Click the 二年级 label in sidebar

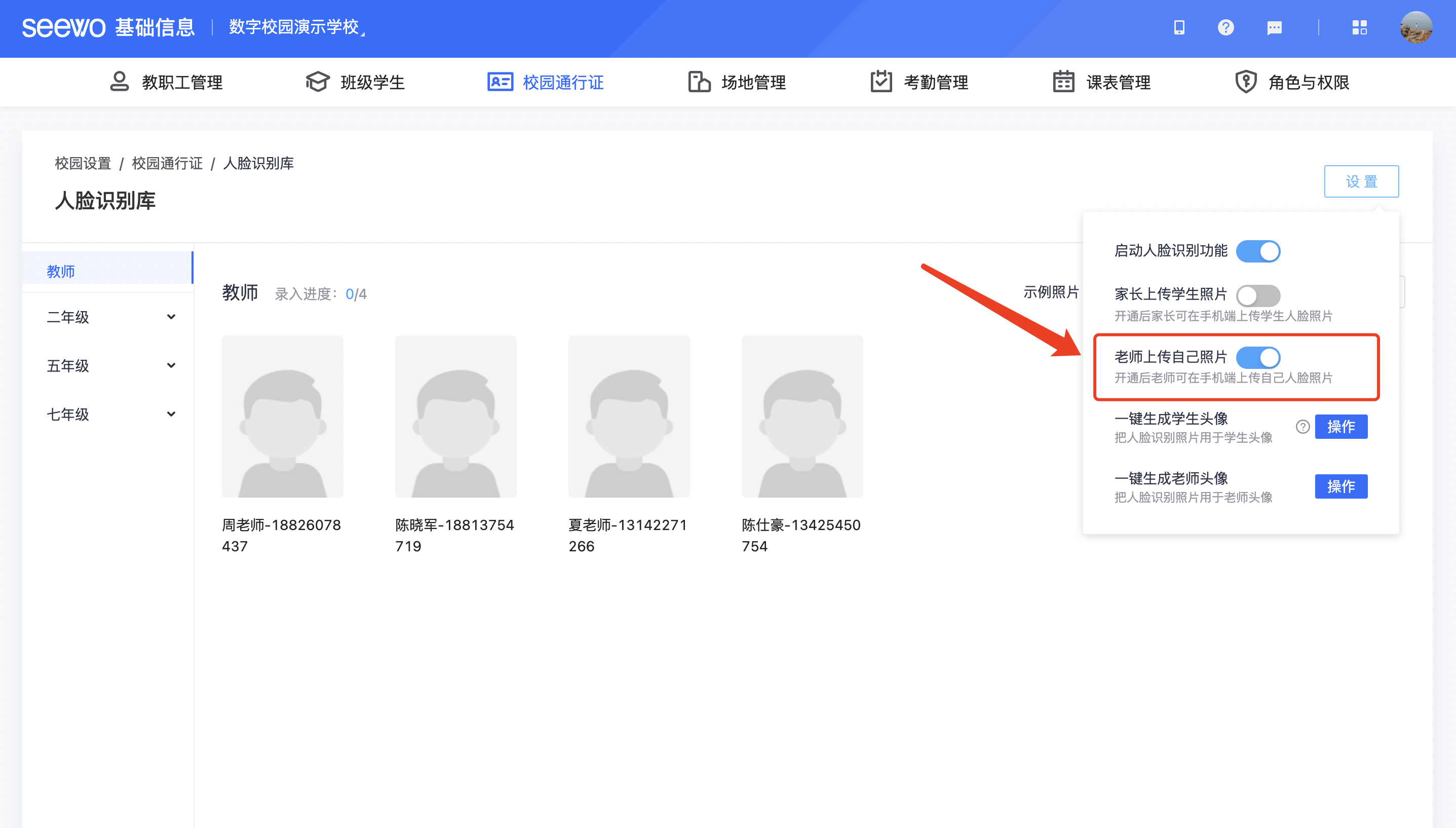(68, 317)
